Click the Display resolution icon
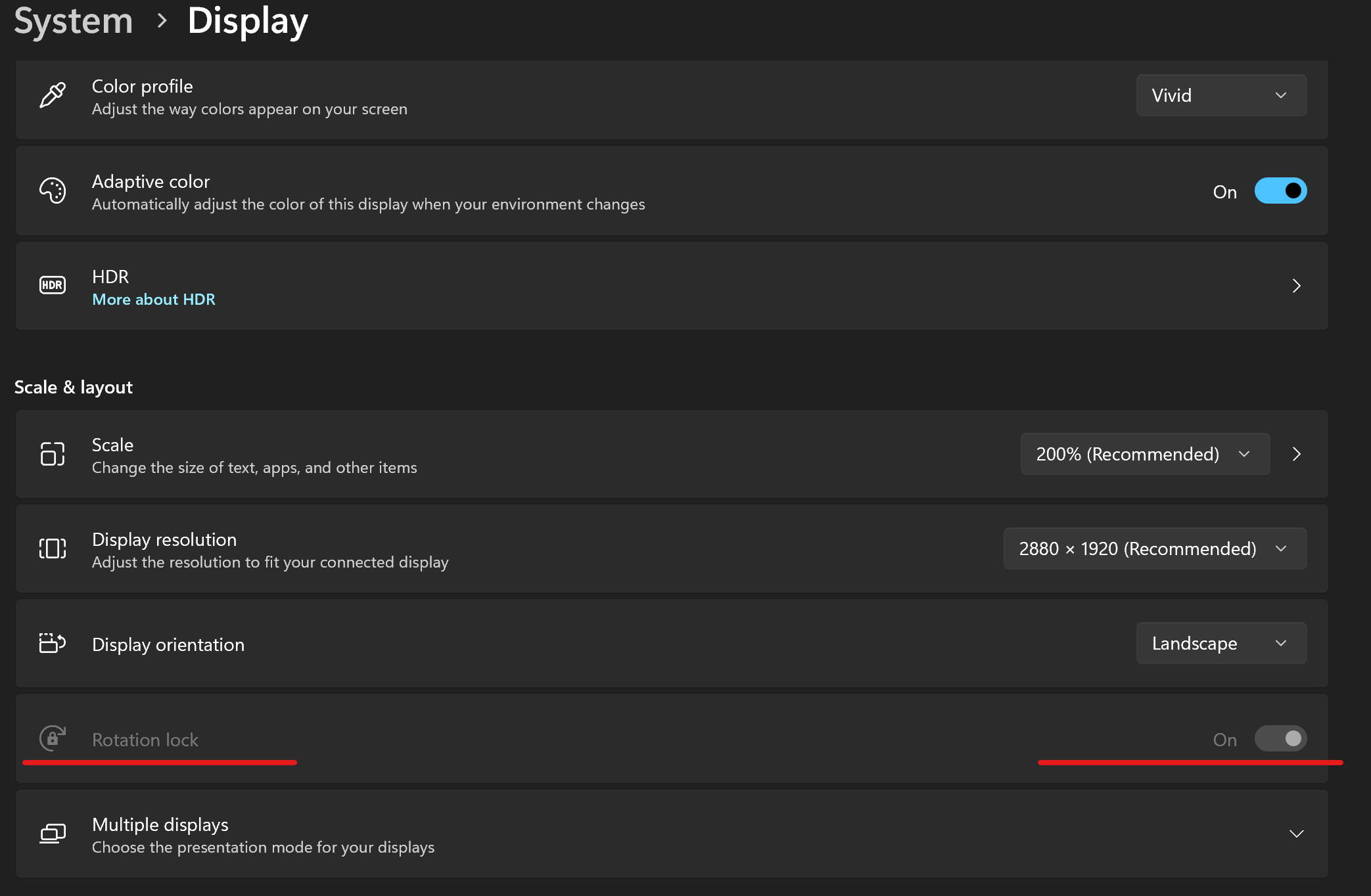1371x896 pixels. click(53, 549)
